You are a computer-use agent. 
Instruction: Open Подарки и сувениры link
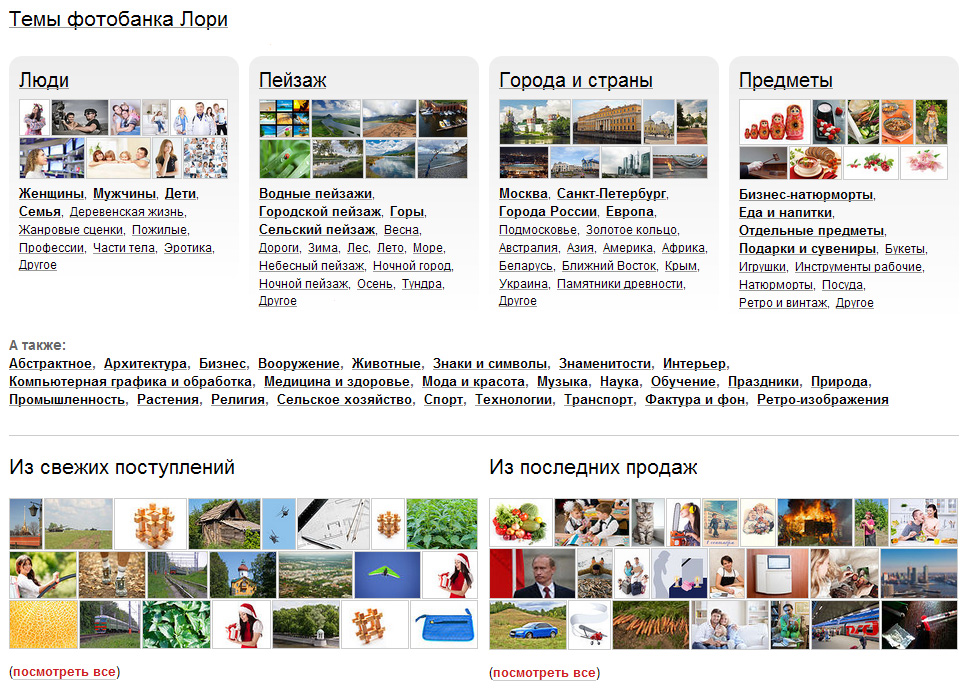(x=807, y=249)
